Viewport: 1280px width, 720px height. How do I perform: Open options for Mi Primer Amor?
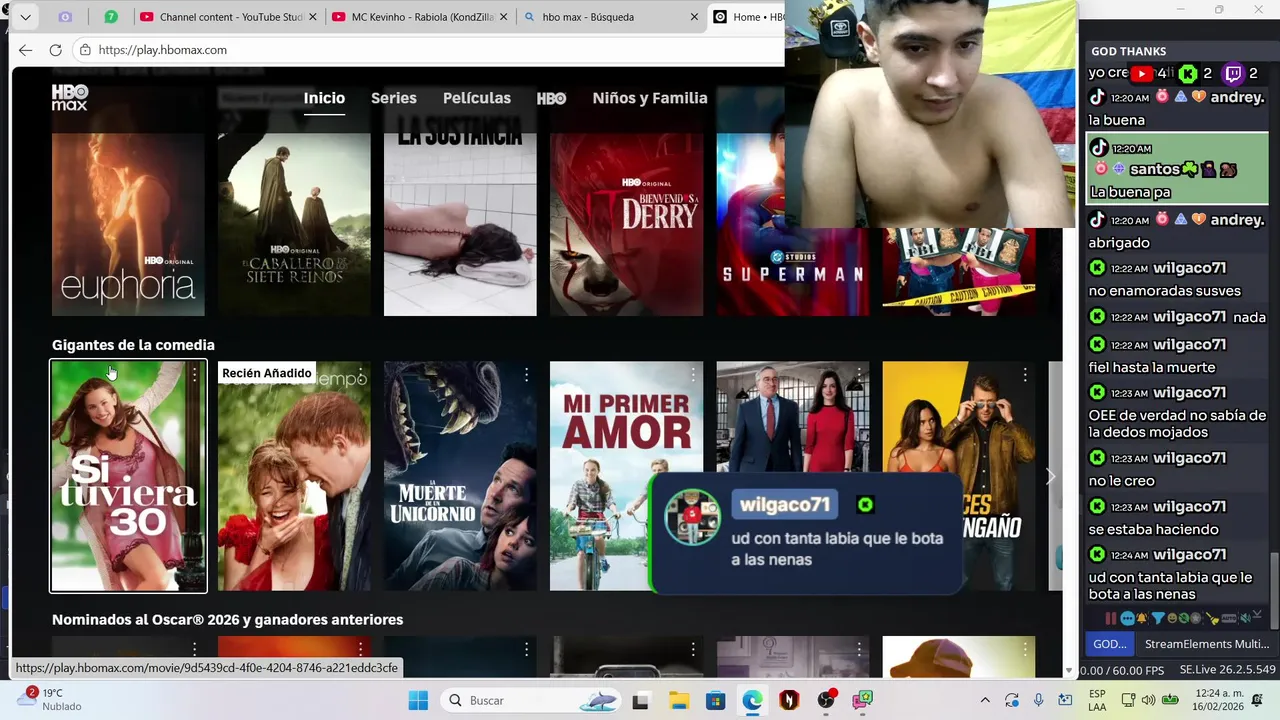click(692, 374)
